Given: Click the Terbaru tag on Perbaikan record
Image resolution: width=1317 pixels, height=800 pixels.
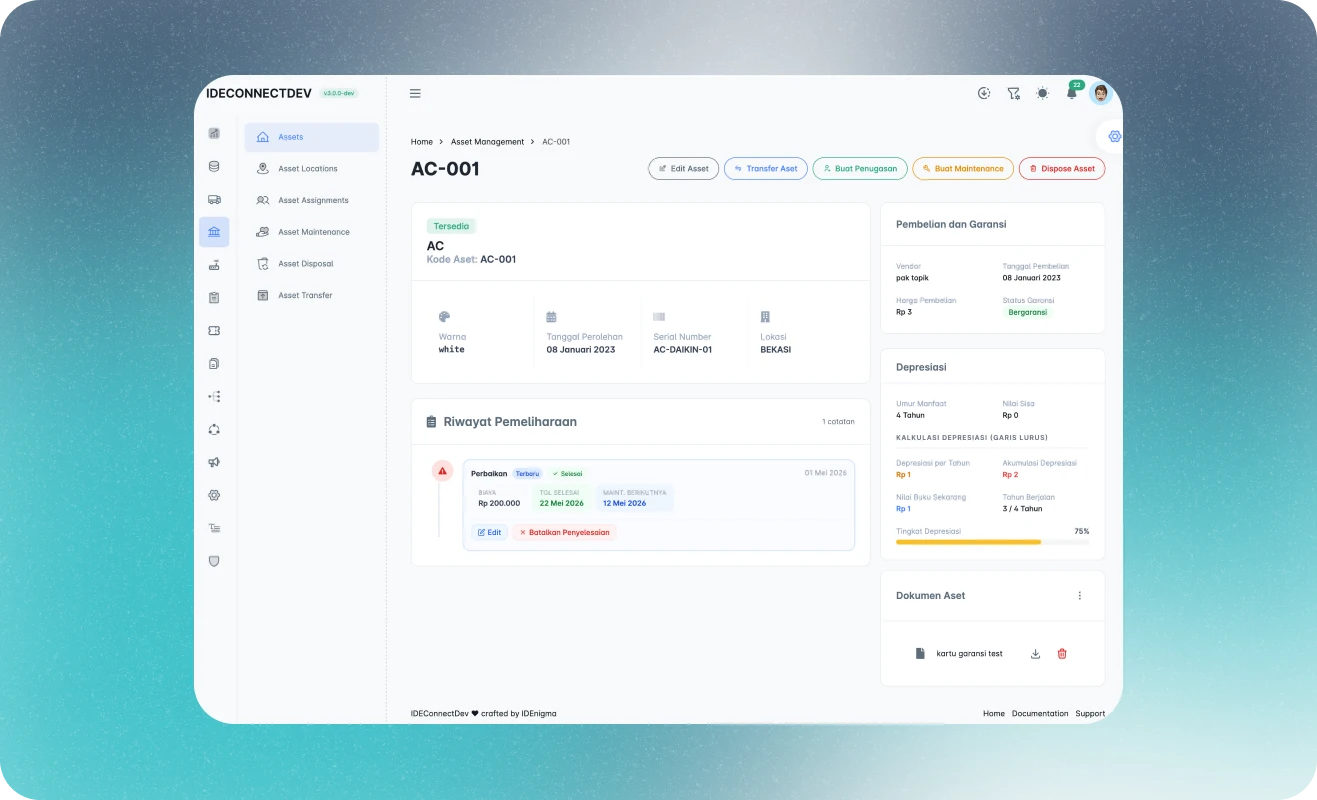Looking at the screenshot, I should pos(527,474).
